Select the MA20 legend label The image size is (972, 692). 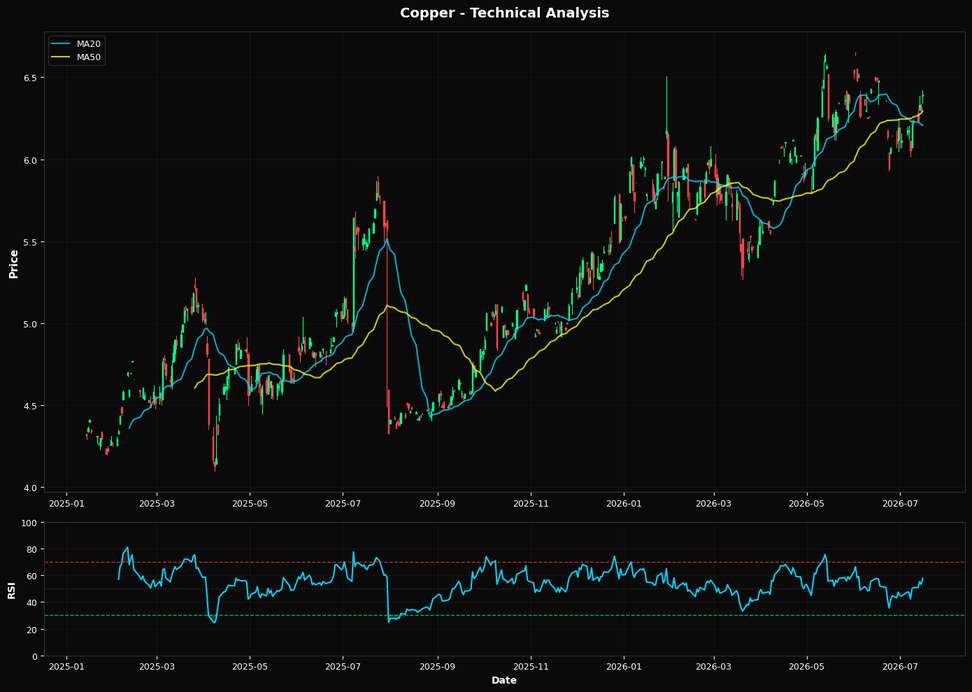89,43
